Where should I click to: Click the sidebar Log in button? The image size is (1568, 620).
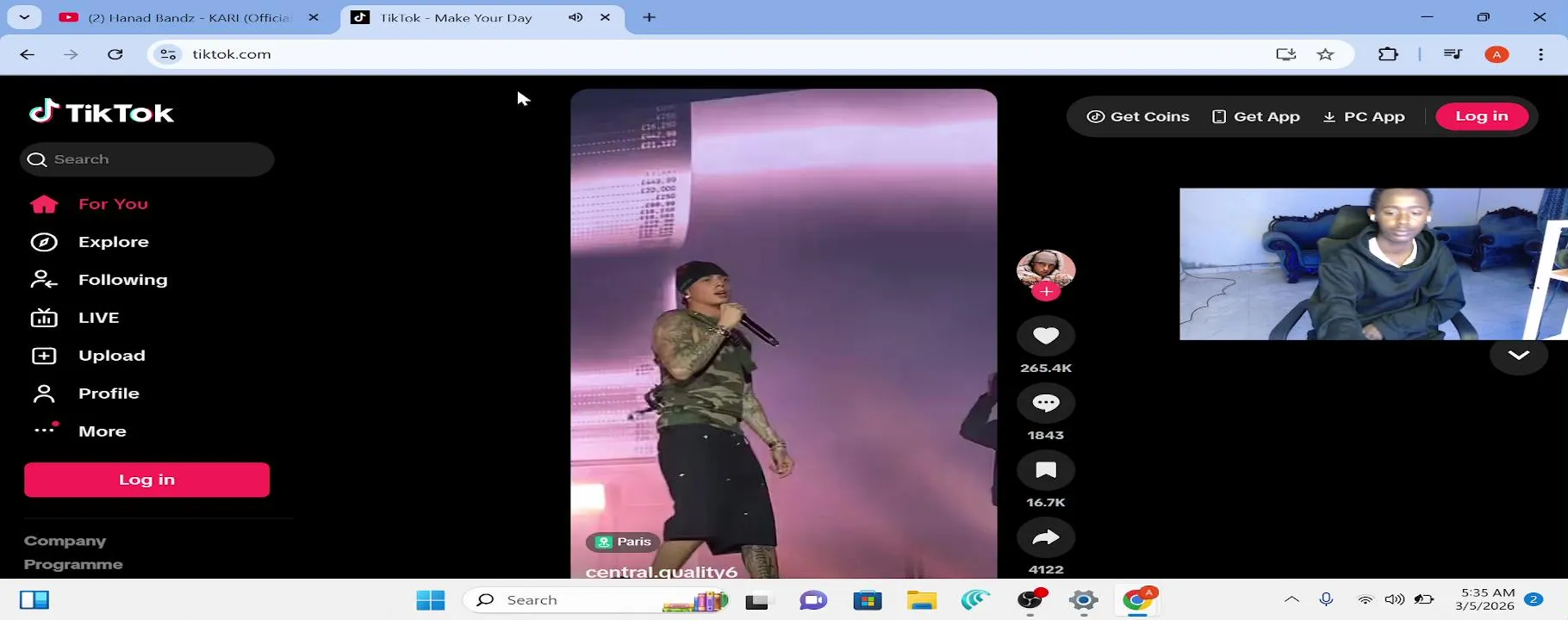tap(146, 480)
